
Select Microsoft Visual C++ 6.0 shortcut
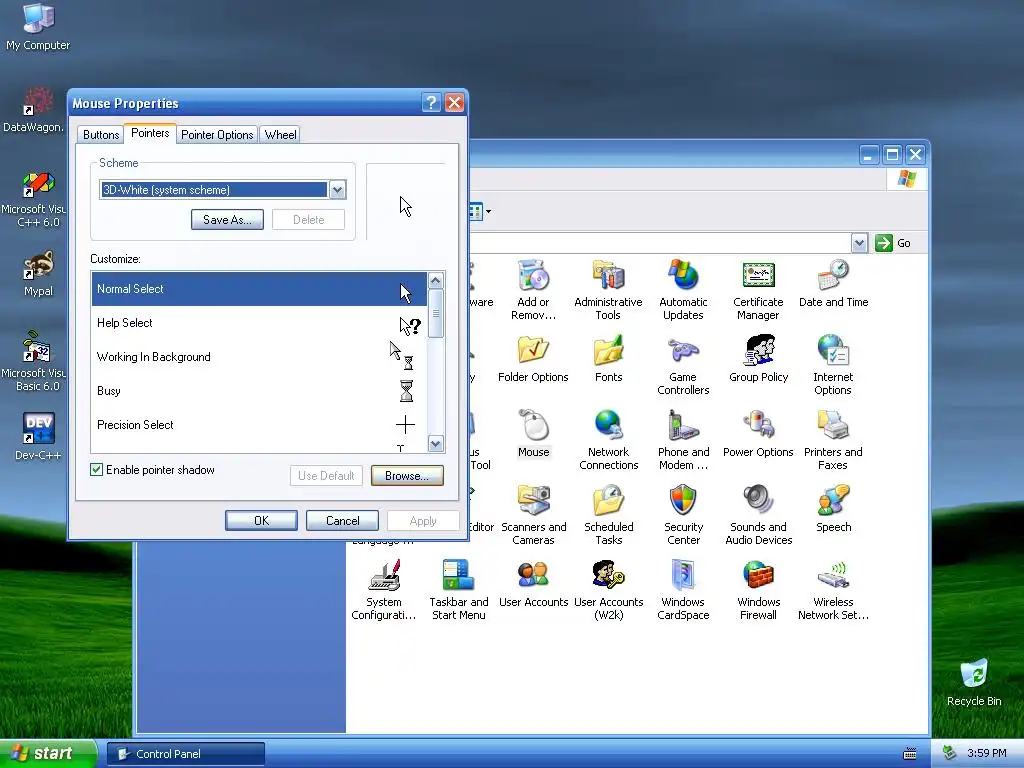[34, 199]
